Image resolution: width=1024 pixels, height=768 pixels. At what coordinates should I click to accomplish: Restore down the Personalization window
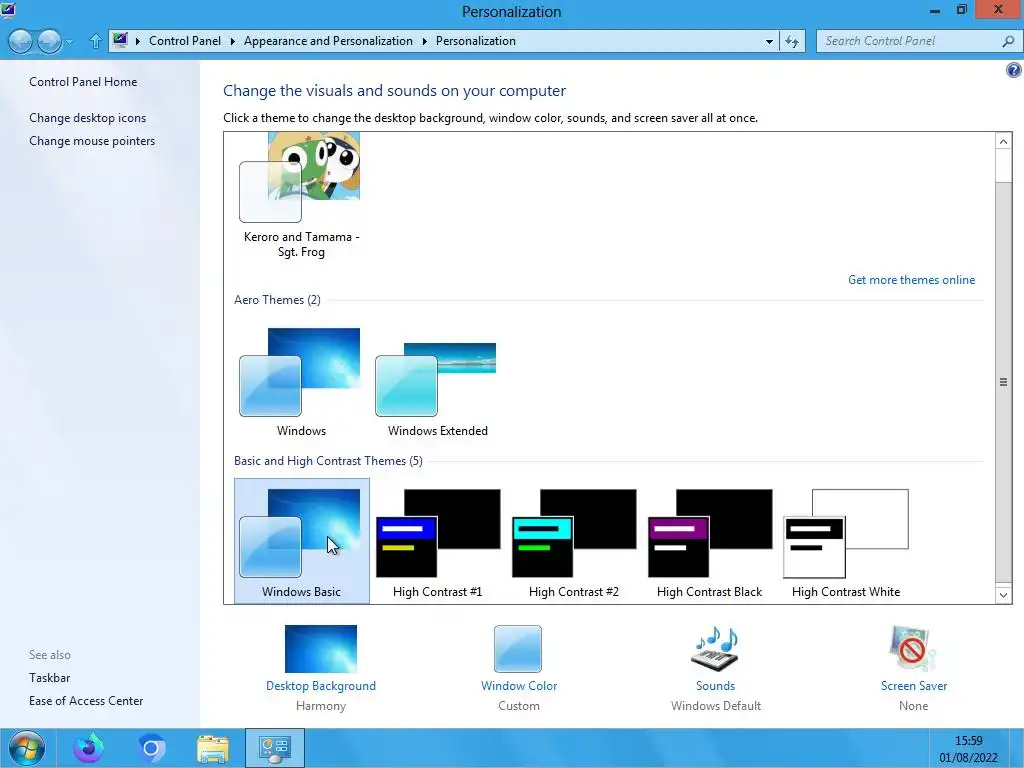tap(961, 10)
